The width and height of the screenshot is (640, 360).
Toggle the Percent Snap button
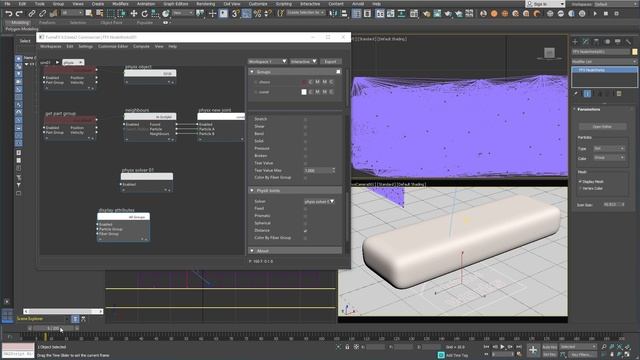[257, 14]
